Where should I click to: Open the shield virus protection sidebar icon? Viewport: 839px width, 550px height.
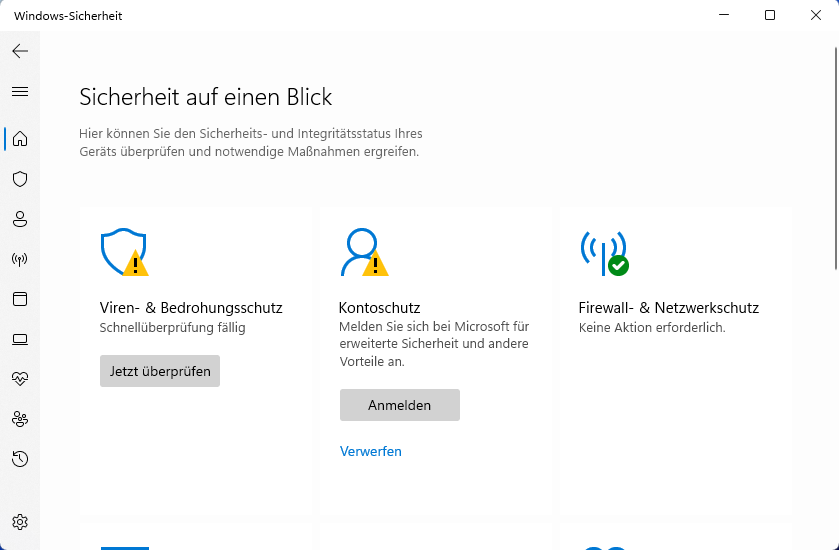tap(20, 179)
